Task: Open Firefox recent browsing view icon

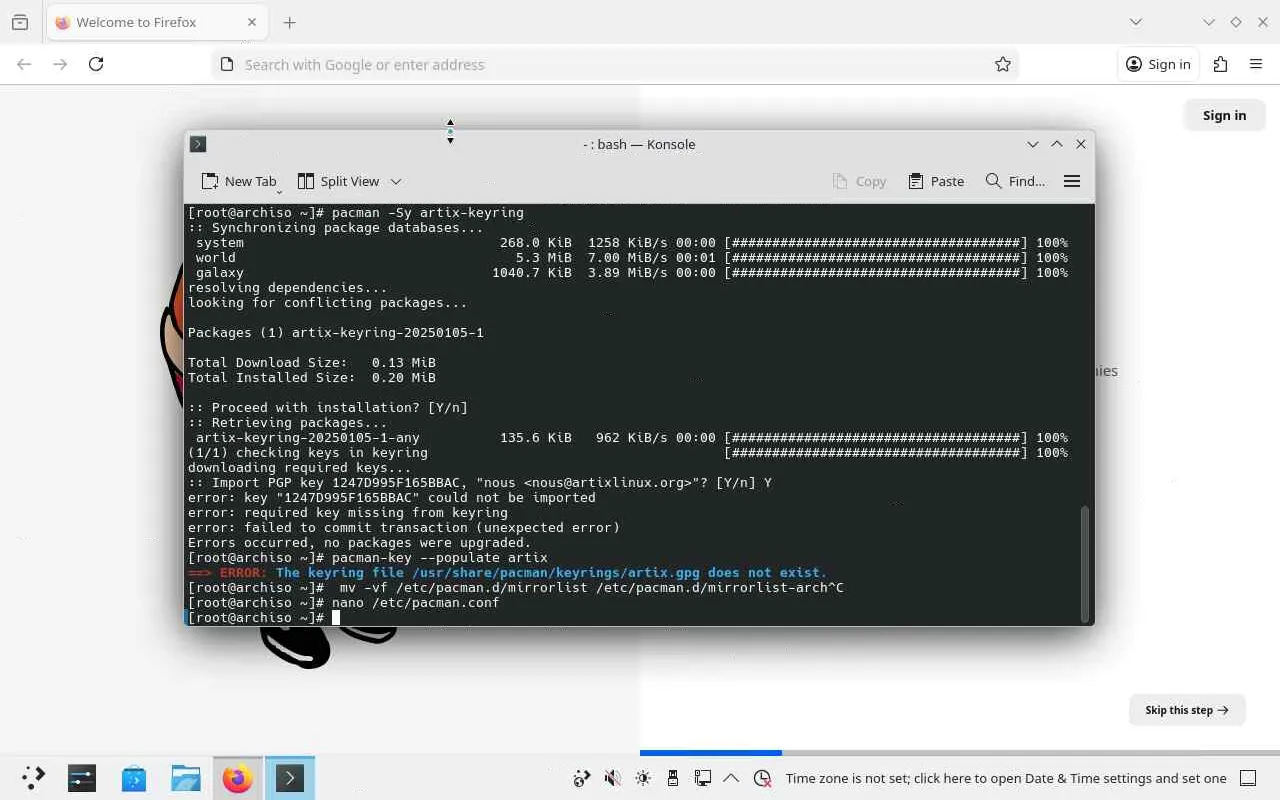Action: point(20,22)
